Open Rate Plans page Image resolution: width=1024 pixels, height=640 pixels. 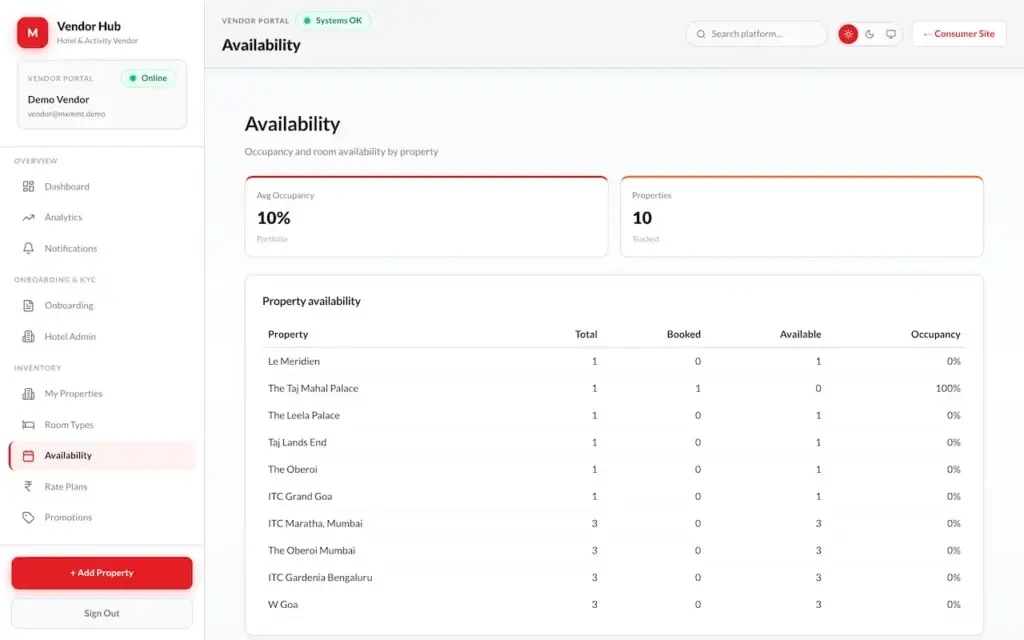102,487
